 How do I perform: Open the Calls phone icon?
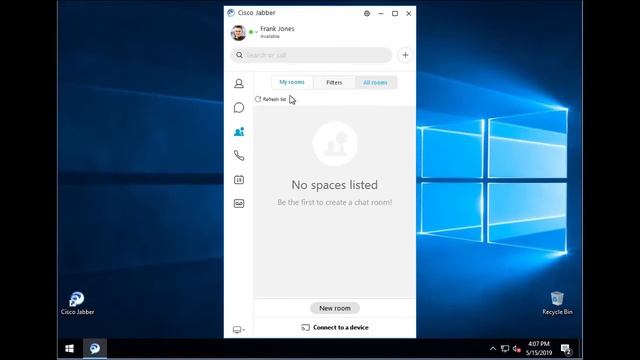tap(239, 156)
